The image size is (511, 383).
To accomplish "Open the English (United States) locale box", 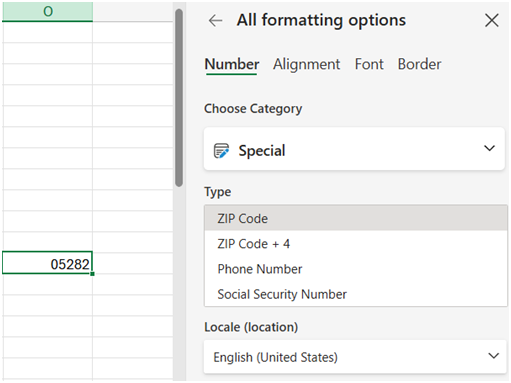I will 355,357.
